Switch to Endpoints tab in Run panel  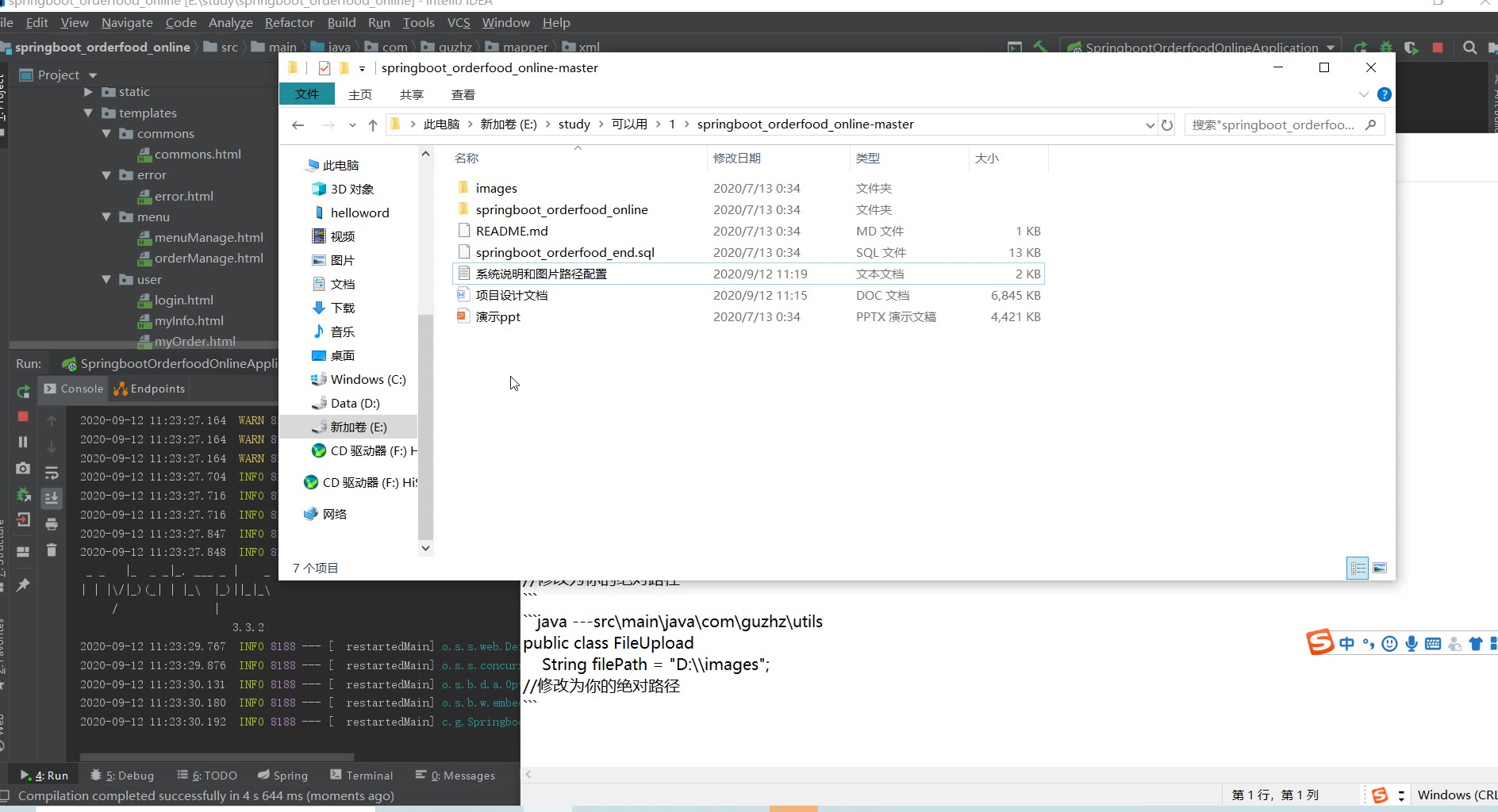point(150,389)
